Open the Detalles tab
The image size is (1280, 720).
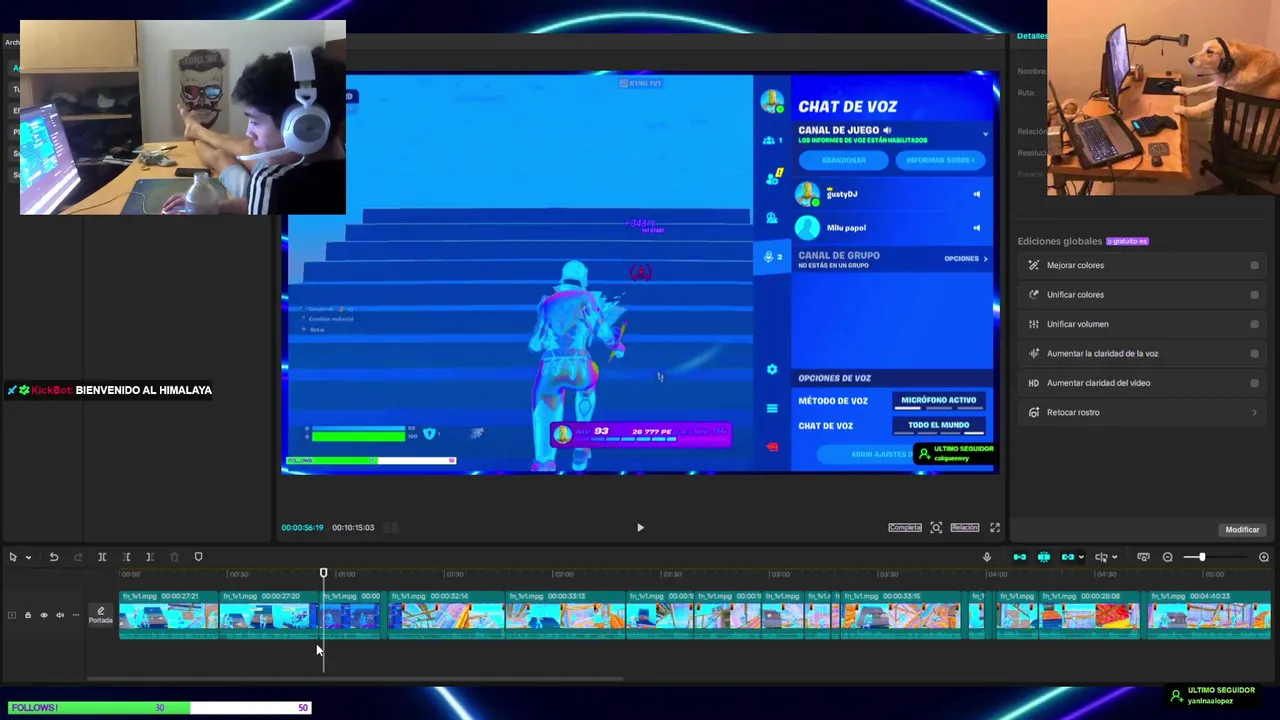pos(1032,36)
